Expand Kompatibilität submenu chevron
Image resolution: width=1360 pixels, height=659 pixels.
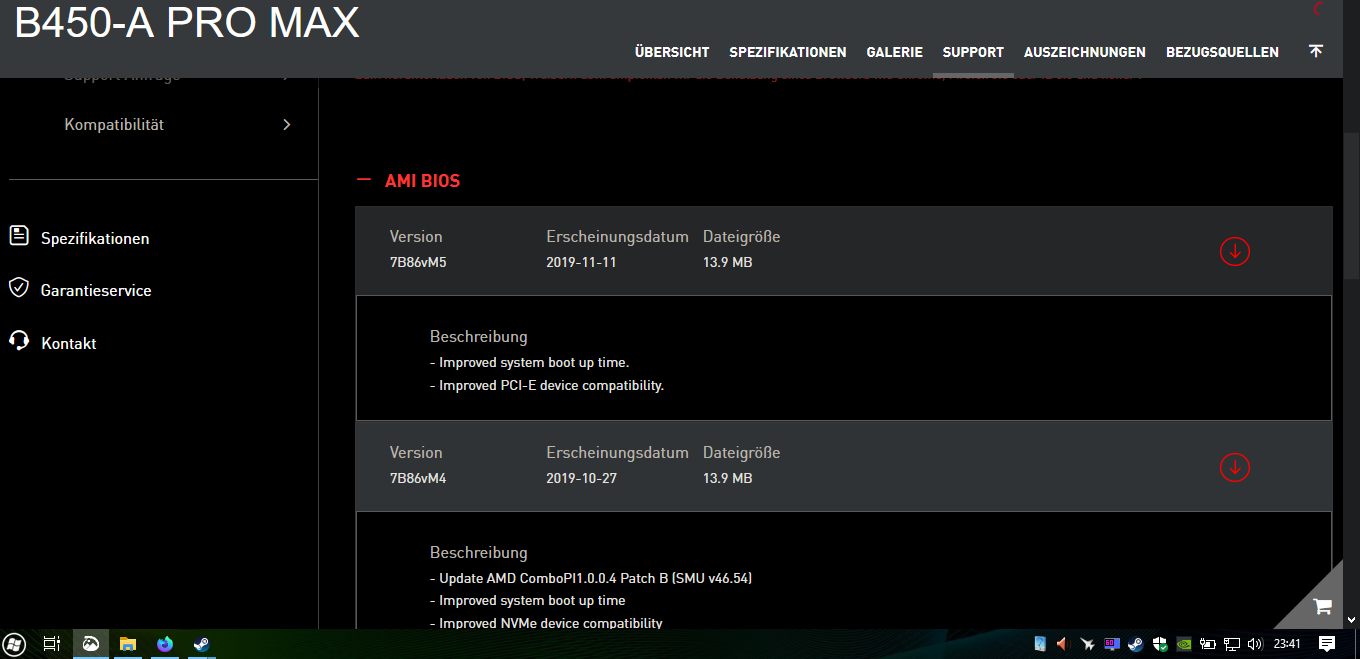coord(287,125)
